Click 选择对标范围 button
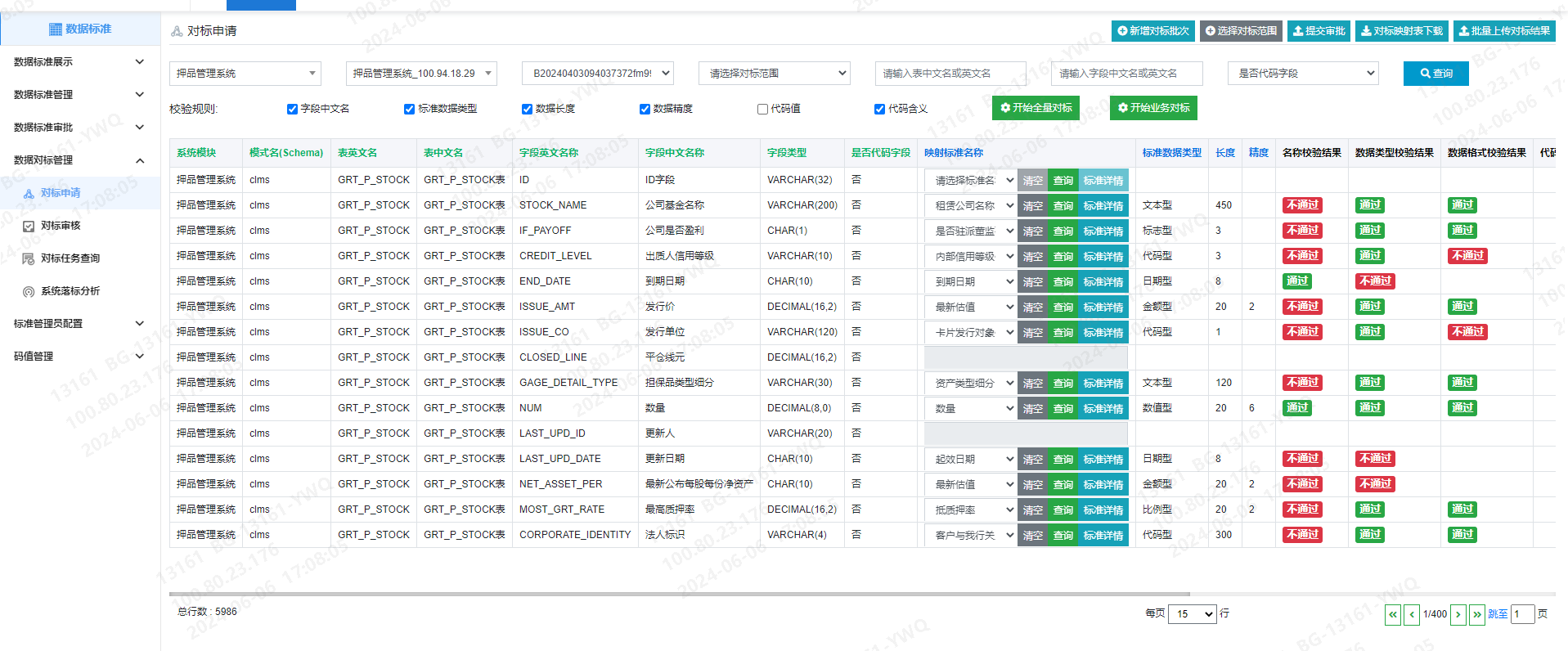 point(1241,31)
